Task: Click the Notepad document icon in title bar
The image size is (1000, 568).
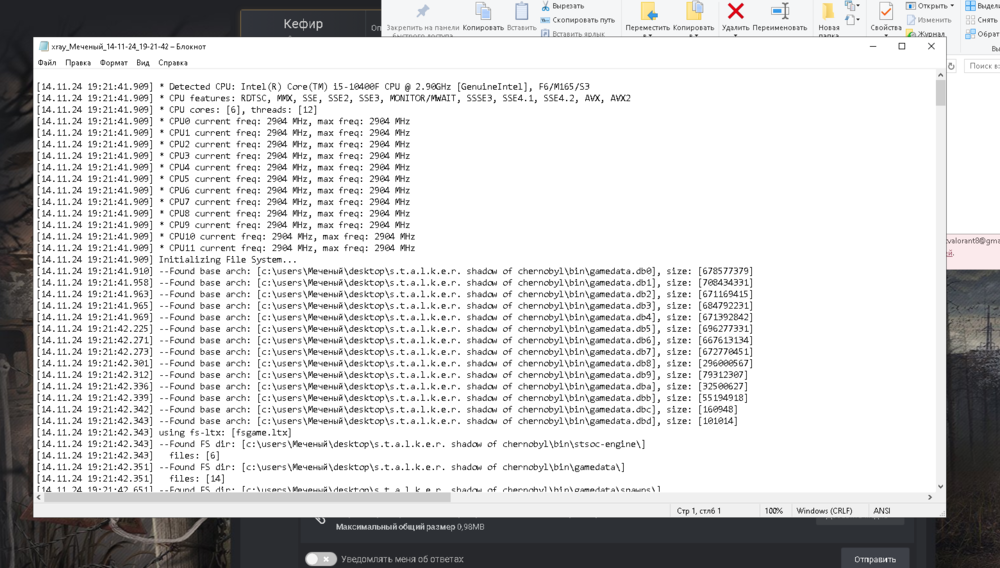Action: [44, 46]
